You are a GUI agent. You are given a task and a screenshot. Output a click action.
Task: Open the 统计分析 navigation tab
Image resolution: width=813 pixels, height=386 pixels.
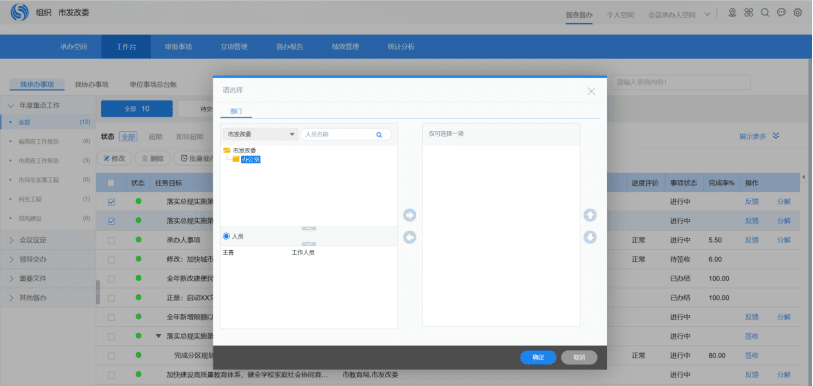(x=401, y=47)
